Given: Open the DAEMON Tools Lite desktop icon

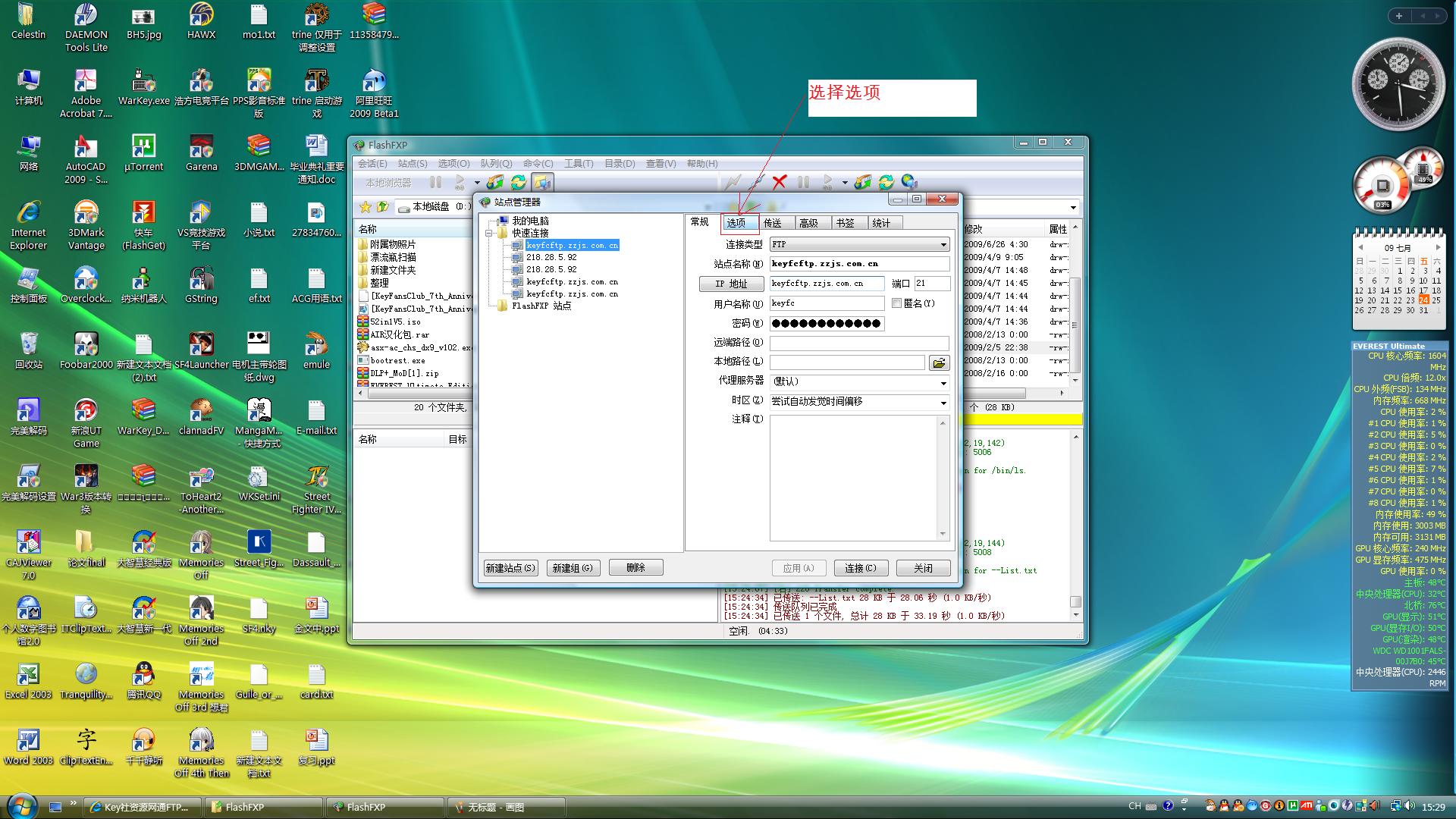Looking at the screenshot, I should tap(86, 27).
